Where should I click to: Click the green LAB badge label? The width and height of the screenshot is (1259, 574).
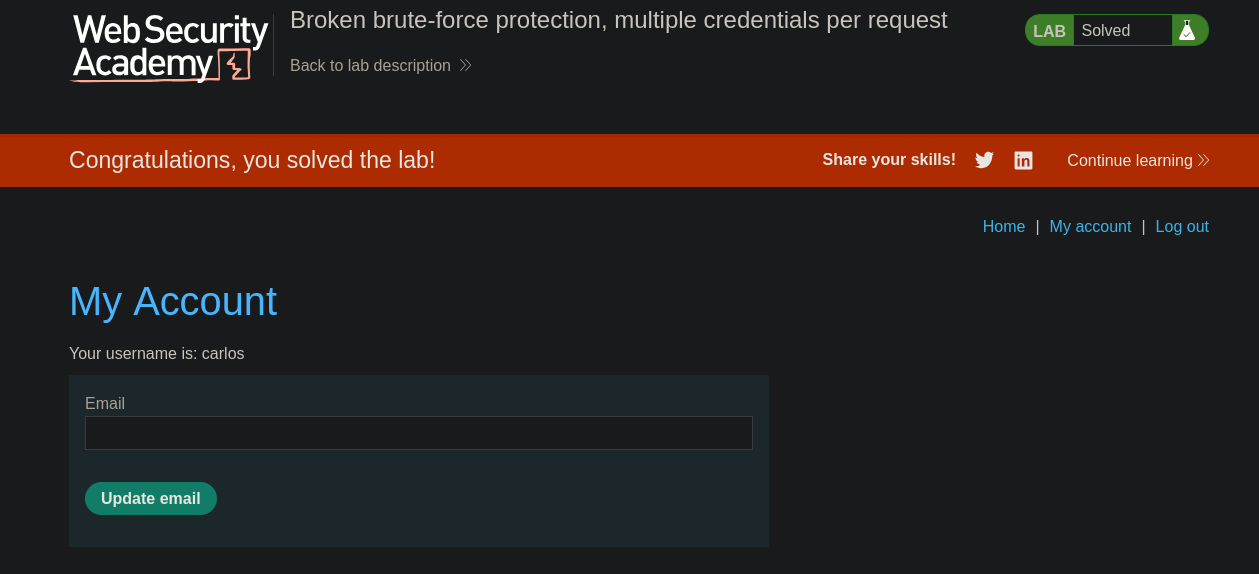click(x=1049, y=31)
